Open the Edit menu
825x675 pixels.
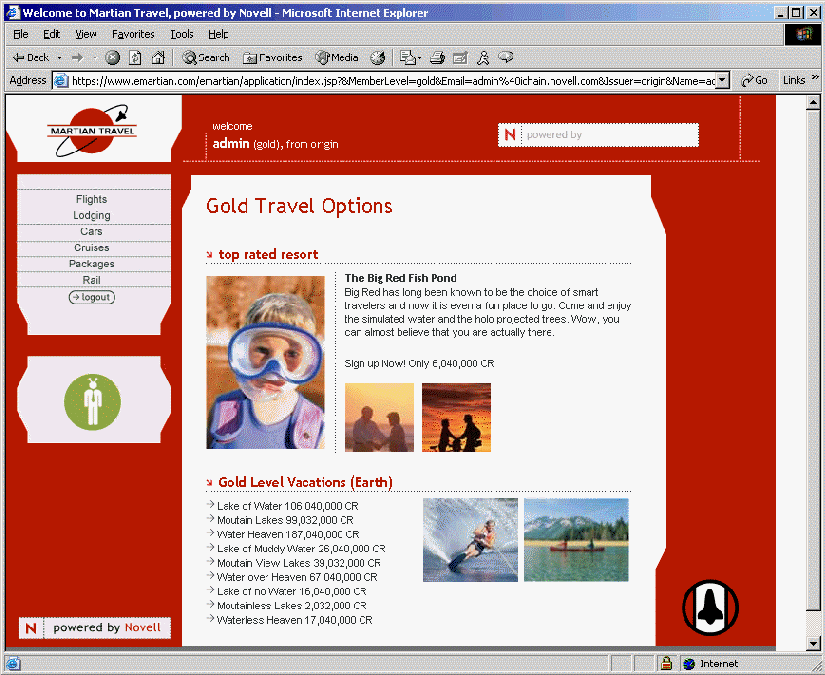pos(51,34)
